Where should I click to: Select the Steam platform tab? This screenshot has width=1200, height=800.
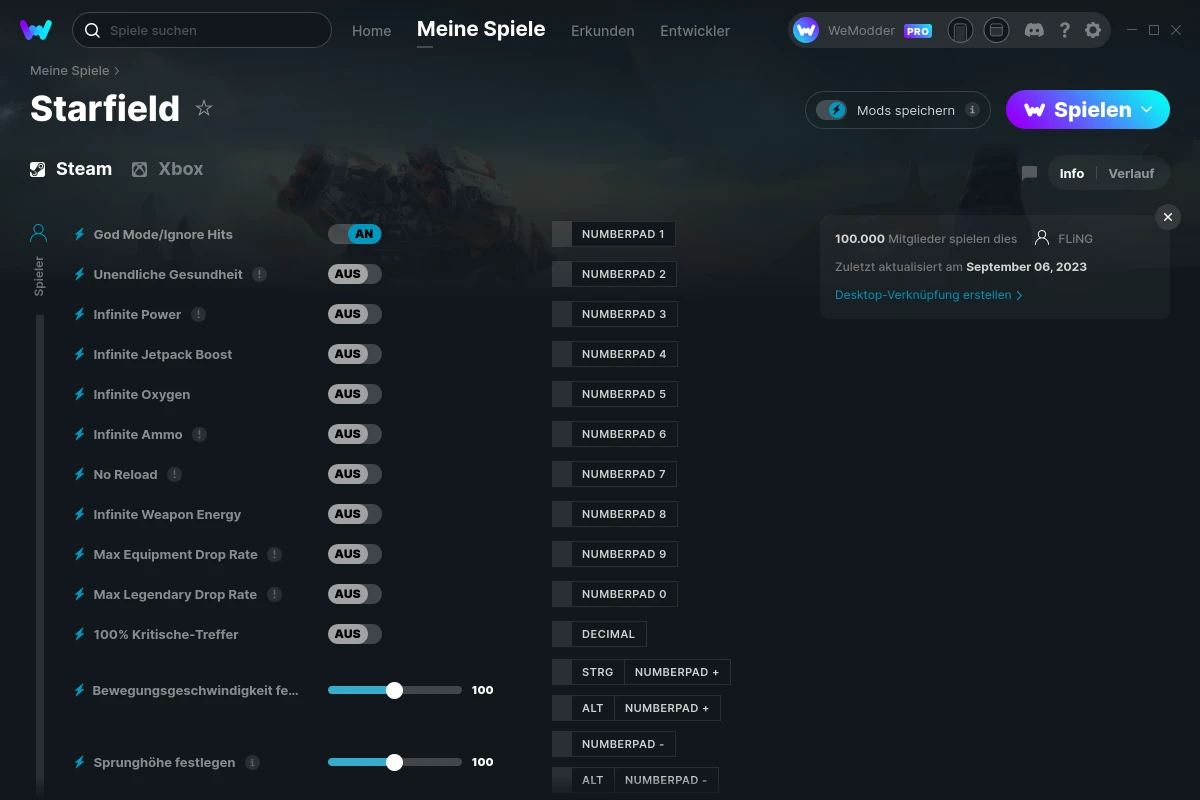[71, 169]
